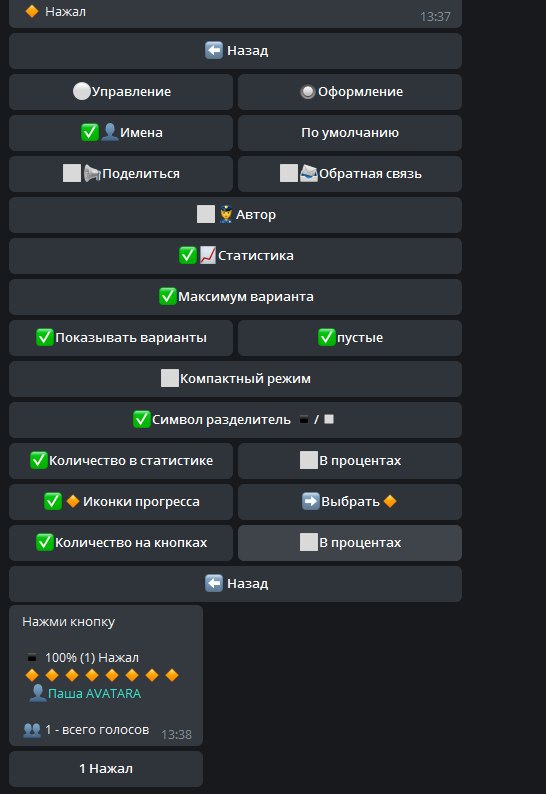Select the Оформление radio option
The image size is (546, 794).
tap(350, 92)
